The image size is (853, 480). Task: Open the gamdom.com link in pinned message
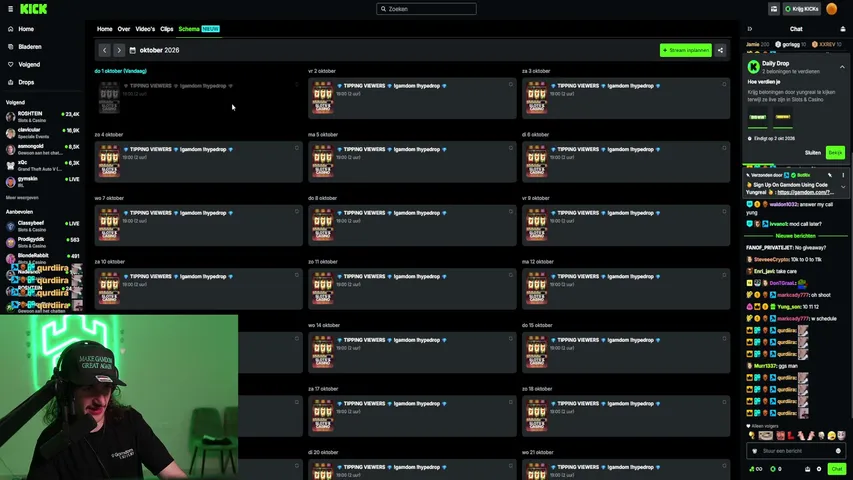click(805, 192)
